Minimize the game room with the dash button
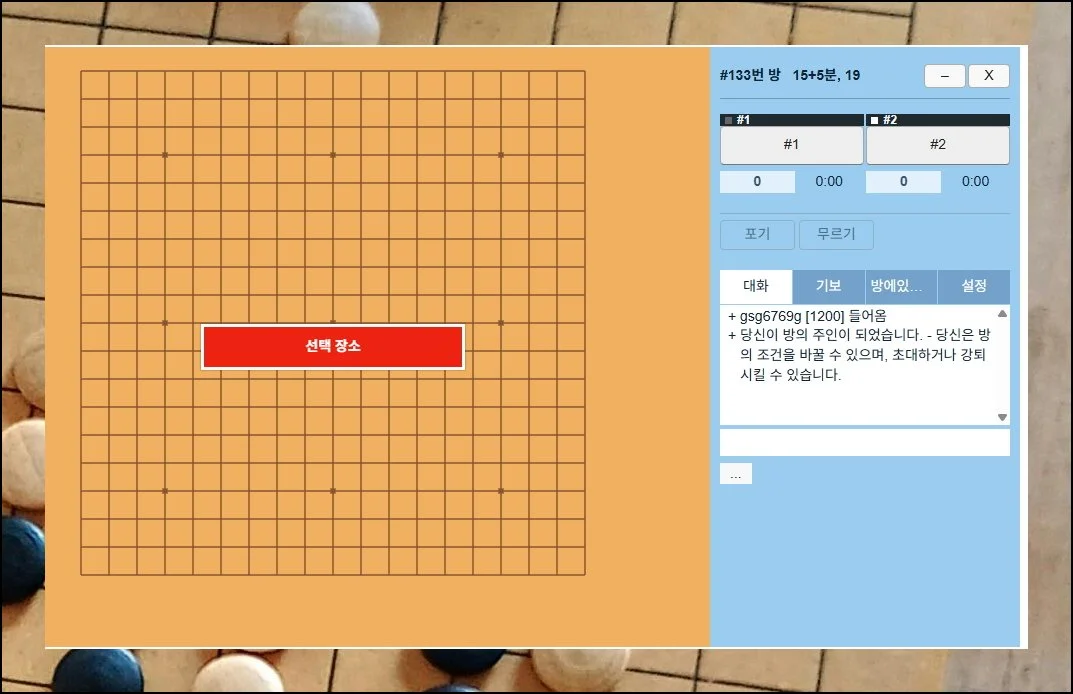The height and width of the screenshot is (694, 1073). (x=944, y=76)
